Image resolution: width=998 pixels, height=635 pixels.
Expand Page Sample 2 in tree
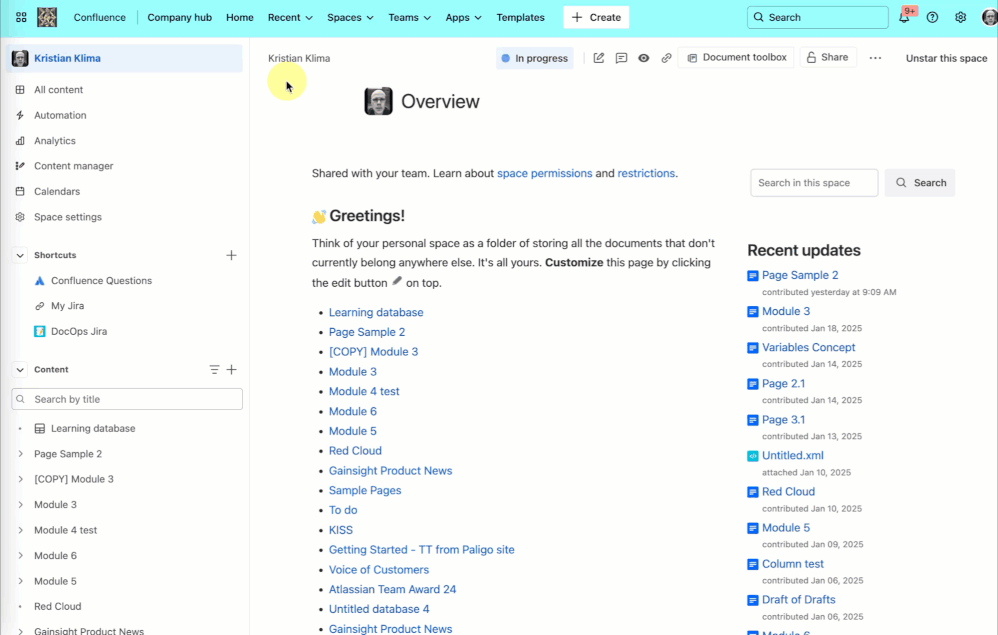[x=20, y=454]
